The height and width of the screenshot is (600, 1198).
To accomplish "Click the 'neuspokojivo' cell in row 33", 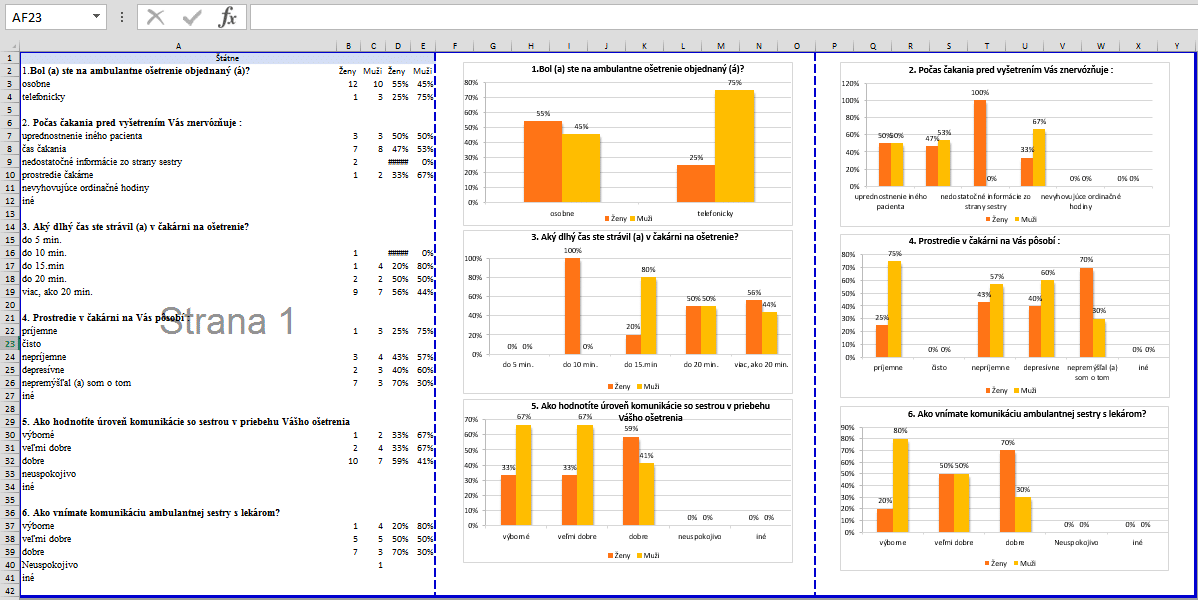I will pos(179,474).
